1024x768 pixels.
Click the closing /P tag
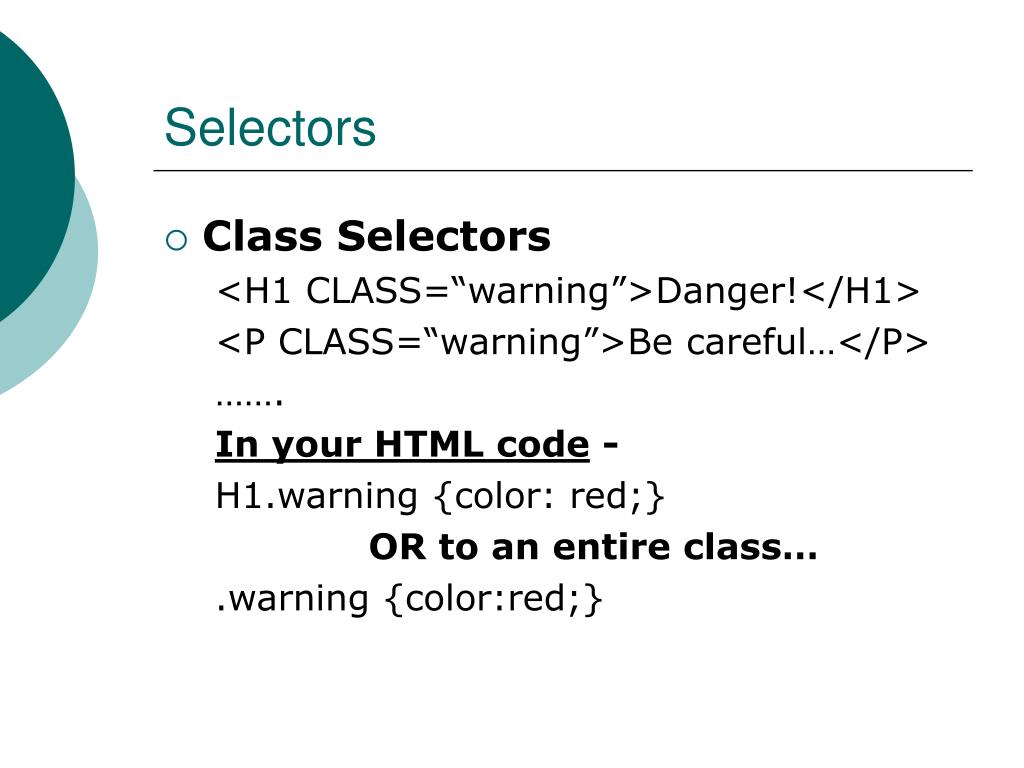tap(882, 343)
